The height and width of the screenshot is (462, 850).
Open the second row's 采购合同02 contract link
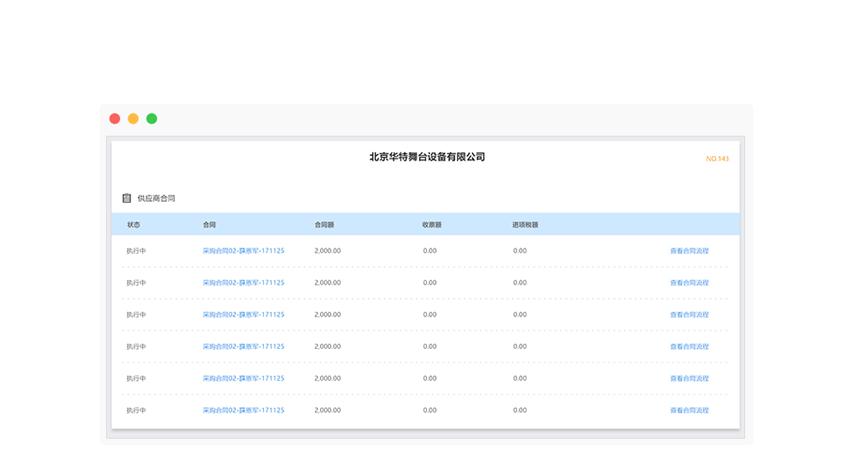(243, 283)
